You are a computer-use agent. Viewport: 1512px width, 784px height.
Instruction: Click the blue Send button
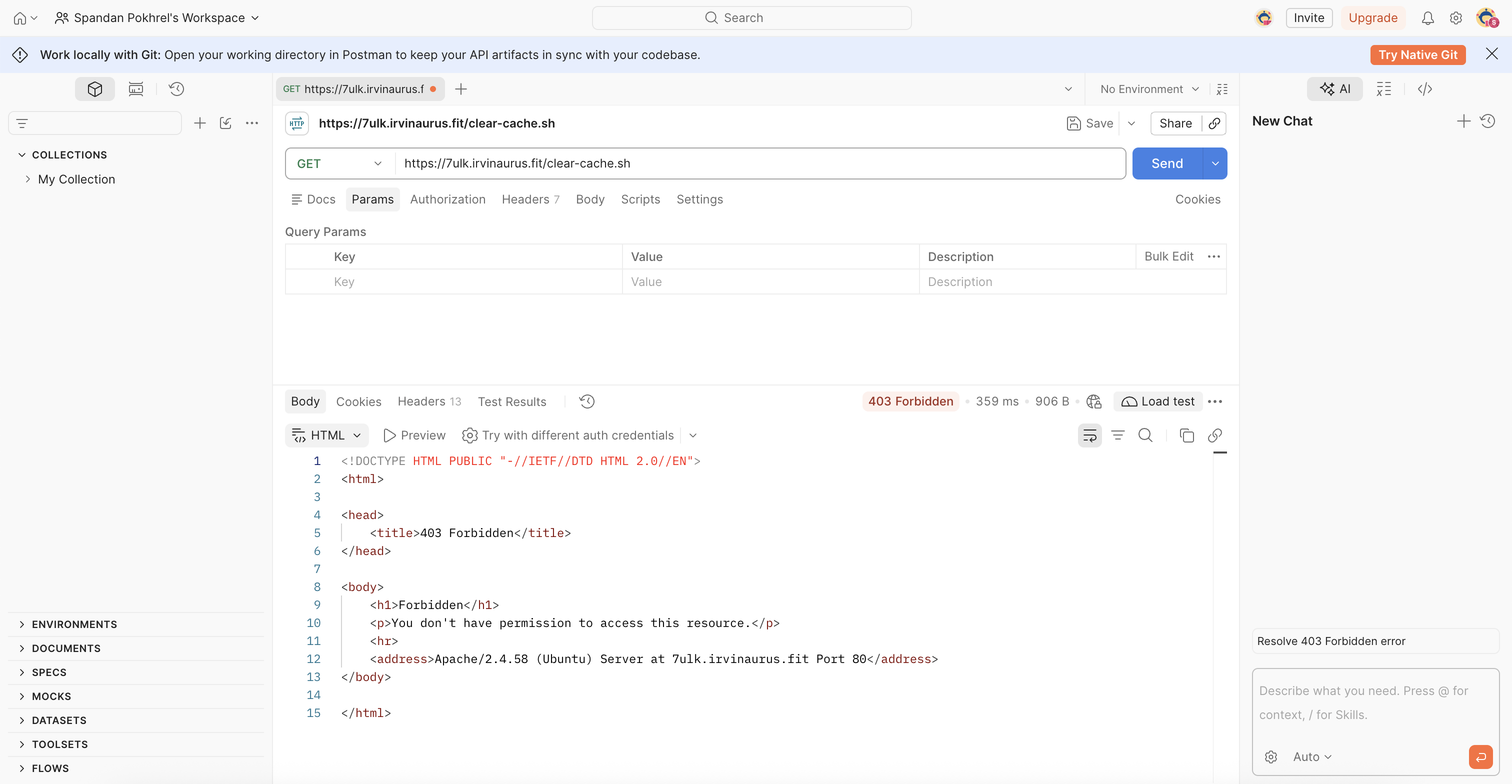click(x=1167, y=163)
